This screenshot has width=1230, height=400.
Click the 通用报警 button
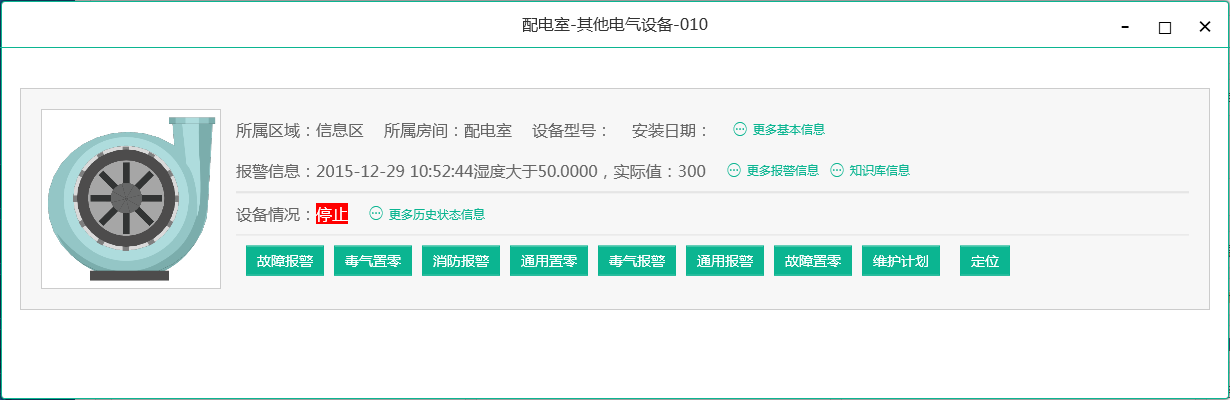(x=725, y=262)
